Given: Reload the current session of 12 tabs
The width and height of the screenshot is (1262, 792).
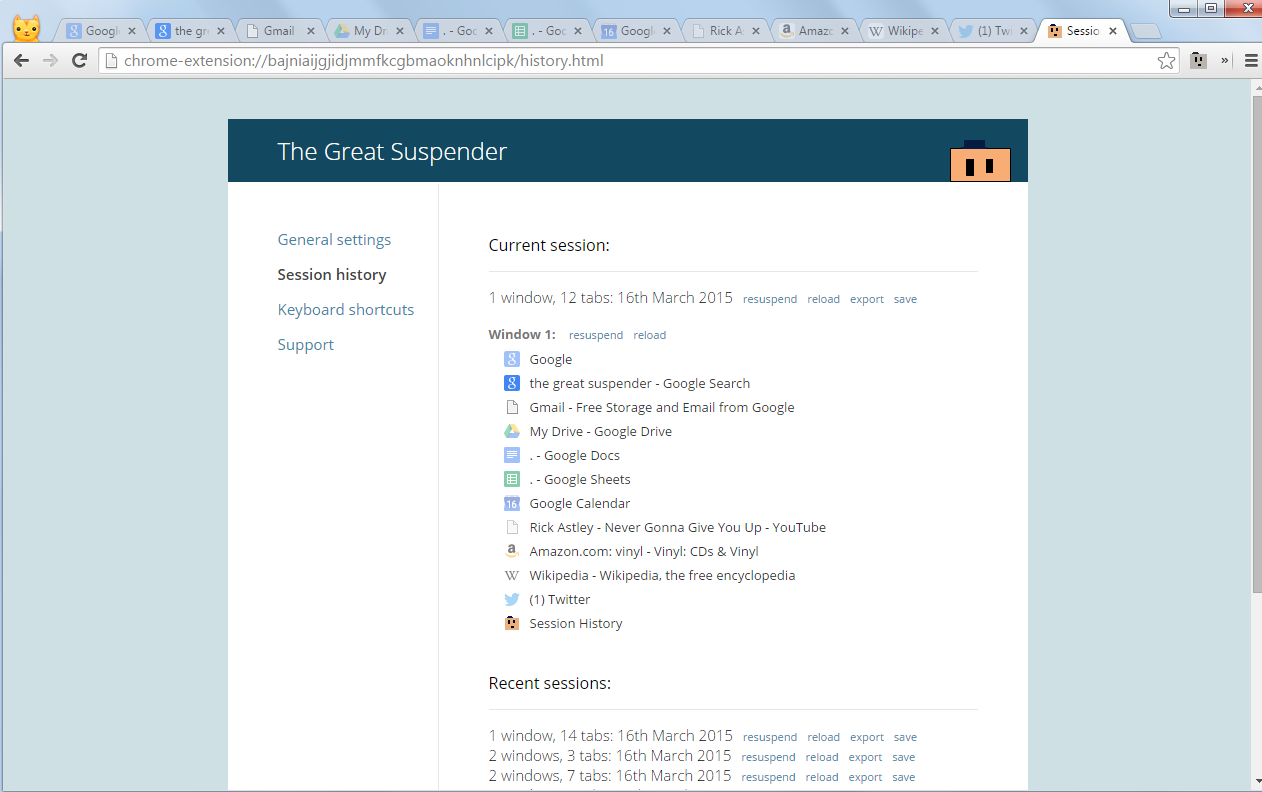Looking at the screenshot, I should 824,299.
